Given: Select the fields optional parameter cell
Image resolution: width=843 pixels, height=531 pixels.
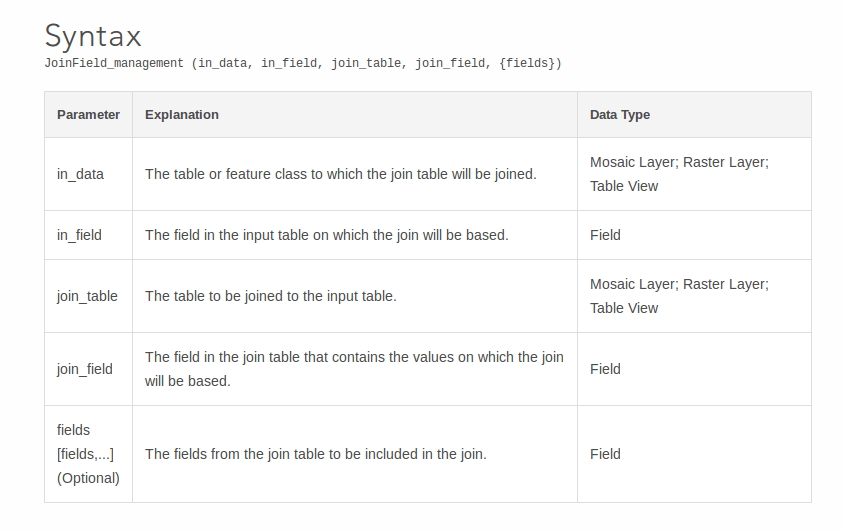Looking at the screenshot, I should (x=88, y=454).
